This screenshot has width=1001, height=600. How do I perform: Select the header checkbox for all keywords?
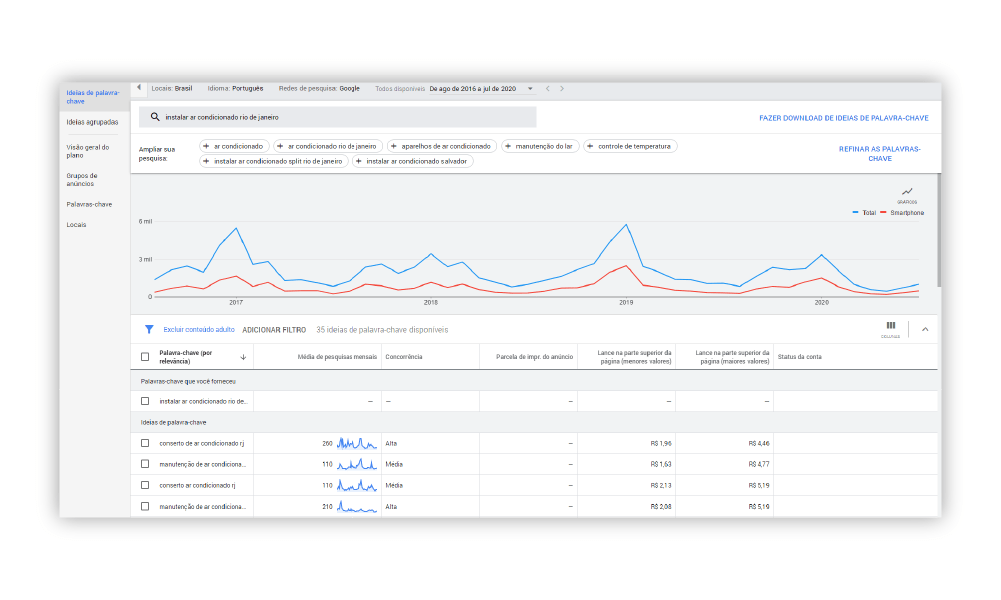145,357
